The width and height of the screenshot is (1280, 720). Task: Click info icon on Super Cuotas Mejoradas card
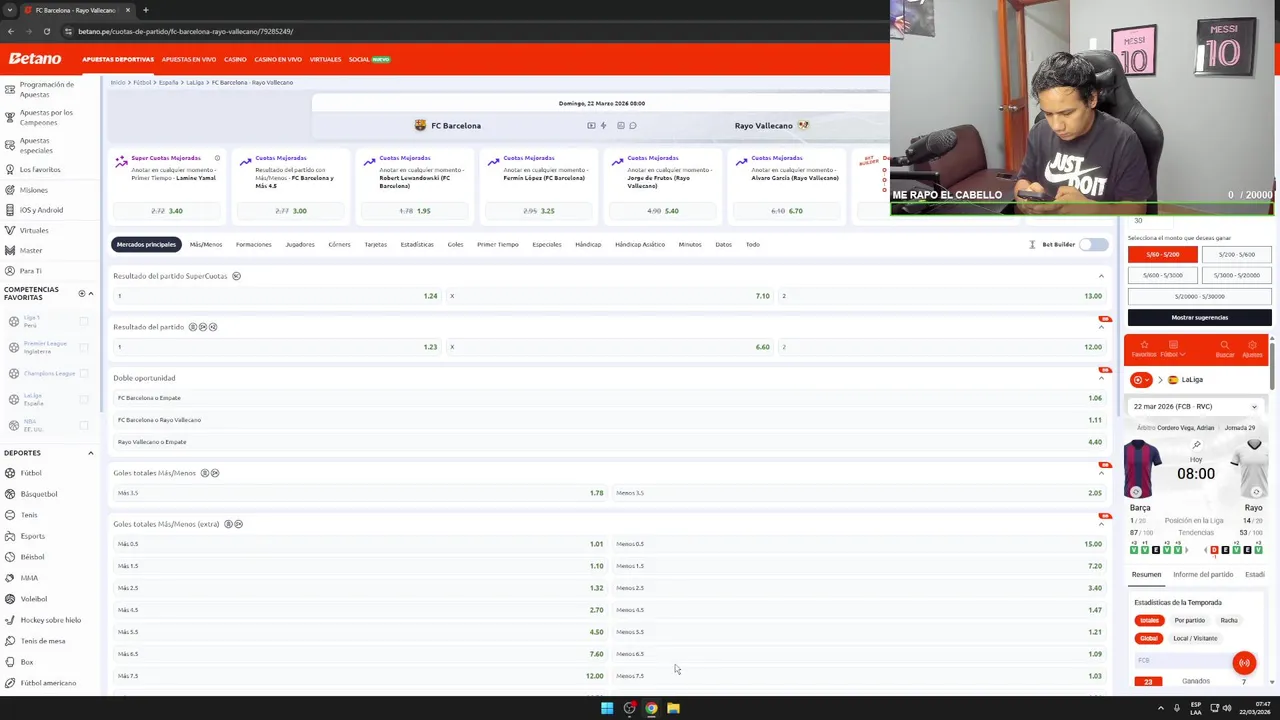tap(217, 158)
